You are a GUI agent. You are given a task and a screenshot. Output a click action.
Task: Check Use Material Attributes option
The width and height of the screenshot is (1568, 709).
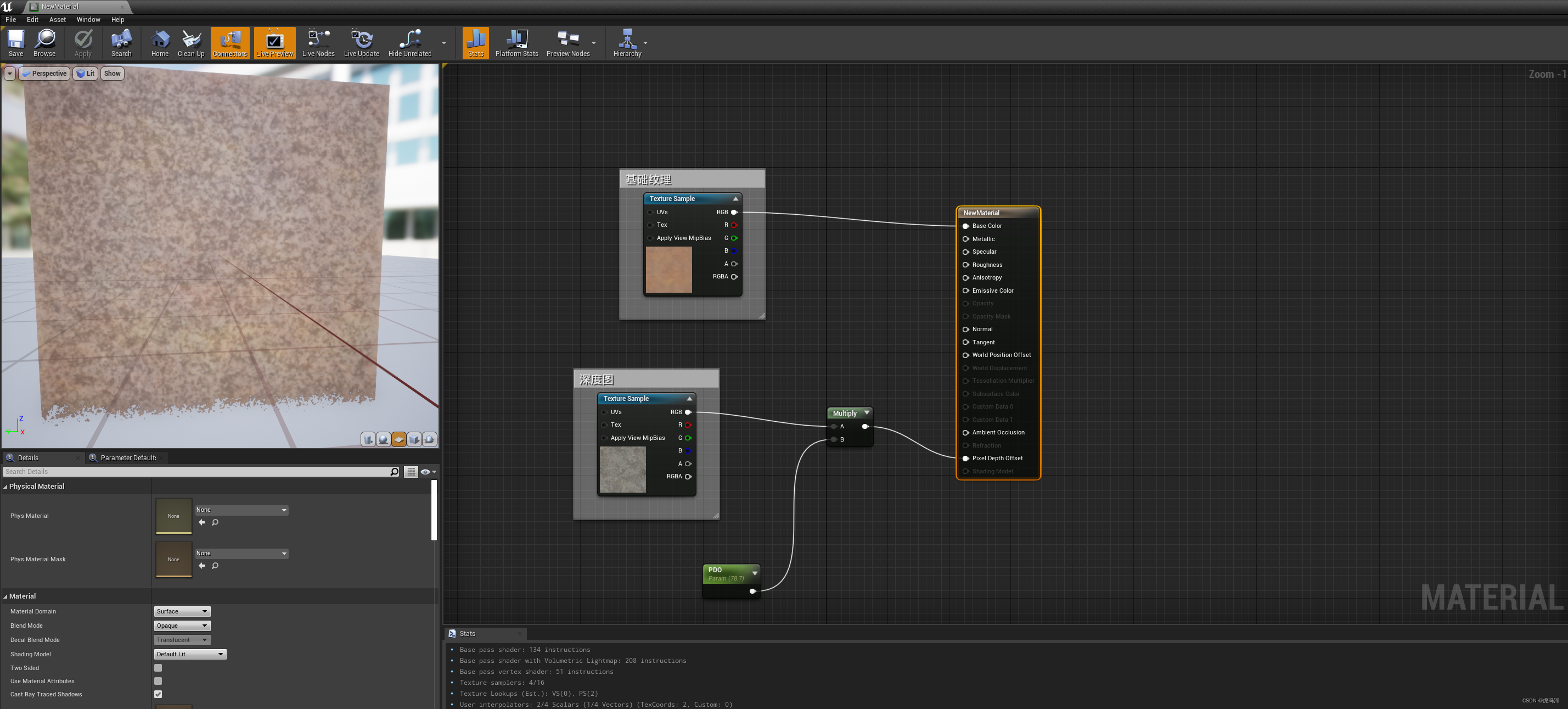point(158,681)
